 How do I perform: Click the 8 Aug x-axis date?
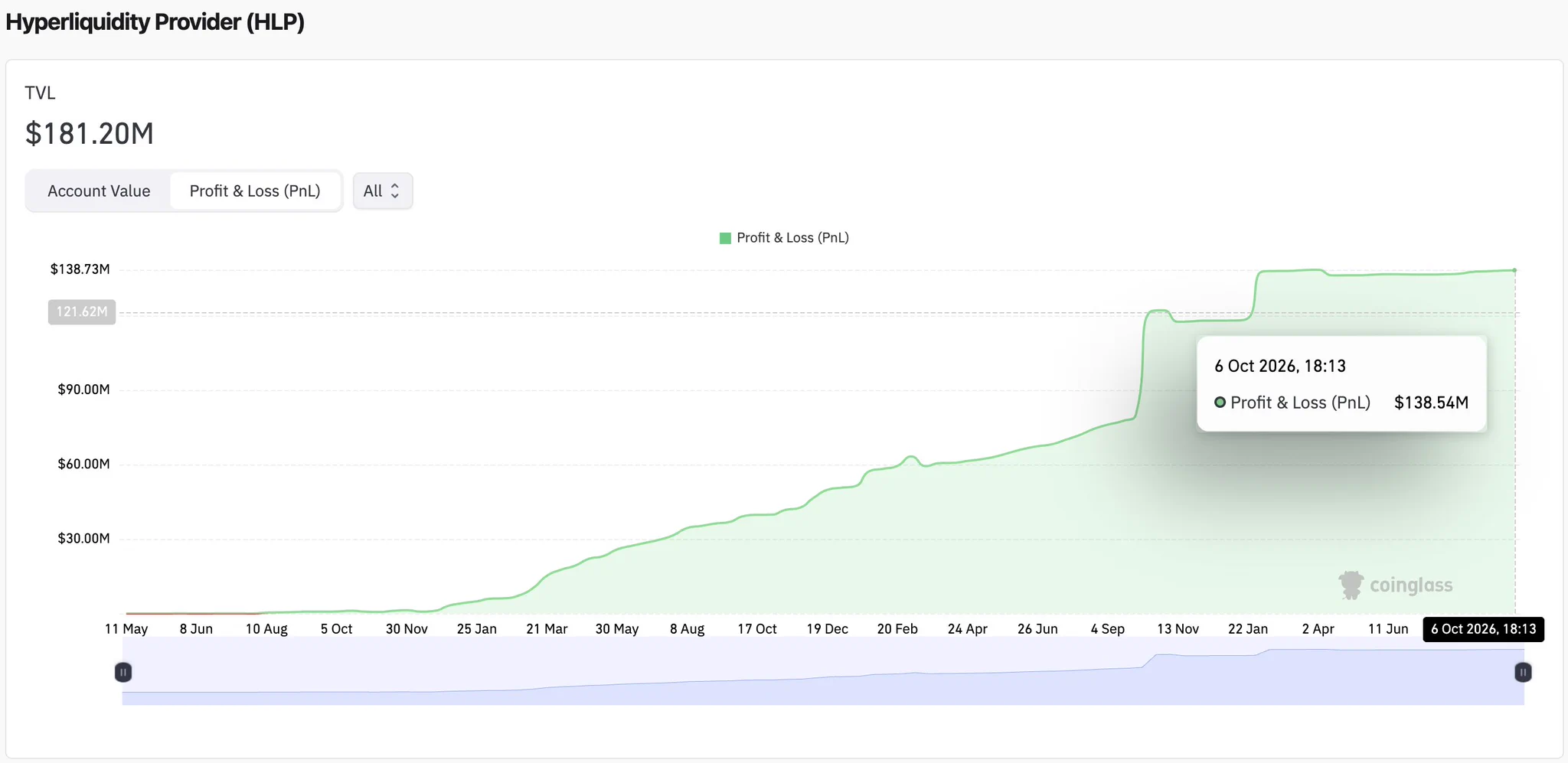tap(688, 629)
